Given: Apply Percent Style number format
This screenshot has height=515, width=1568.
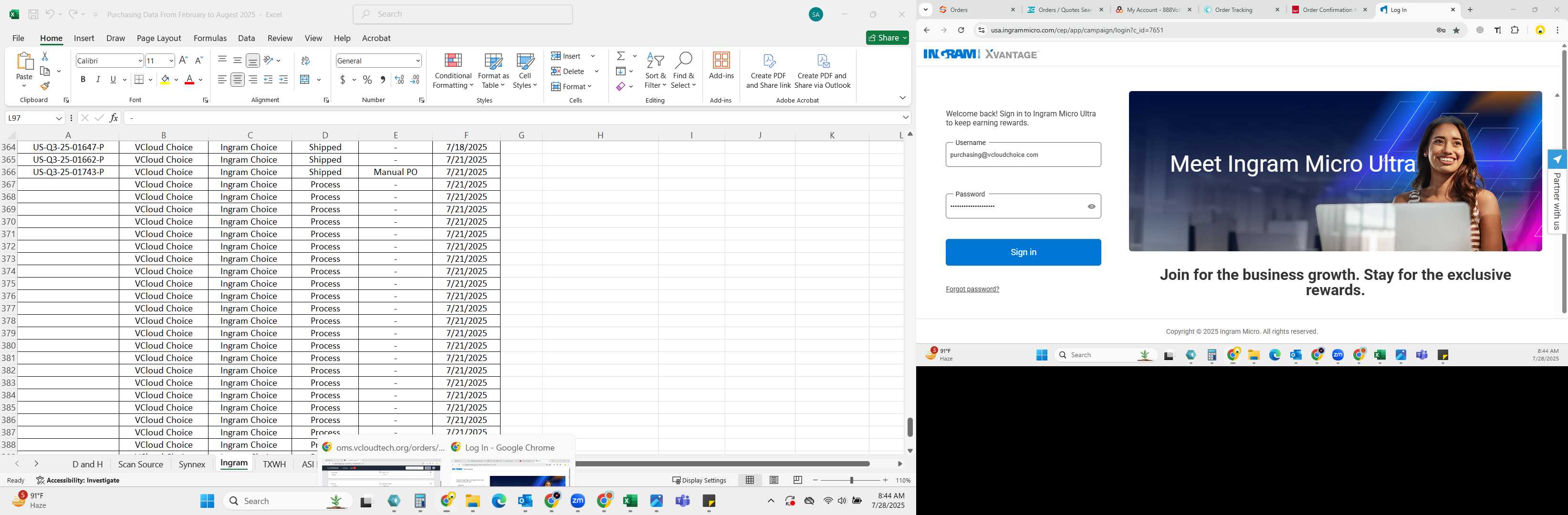Looking at the screenshot, I should (367, 80).
